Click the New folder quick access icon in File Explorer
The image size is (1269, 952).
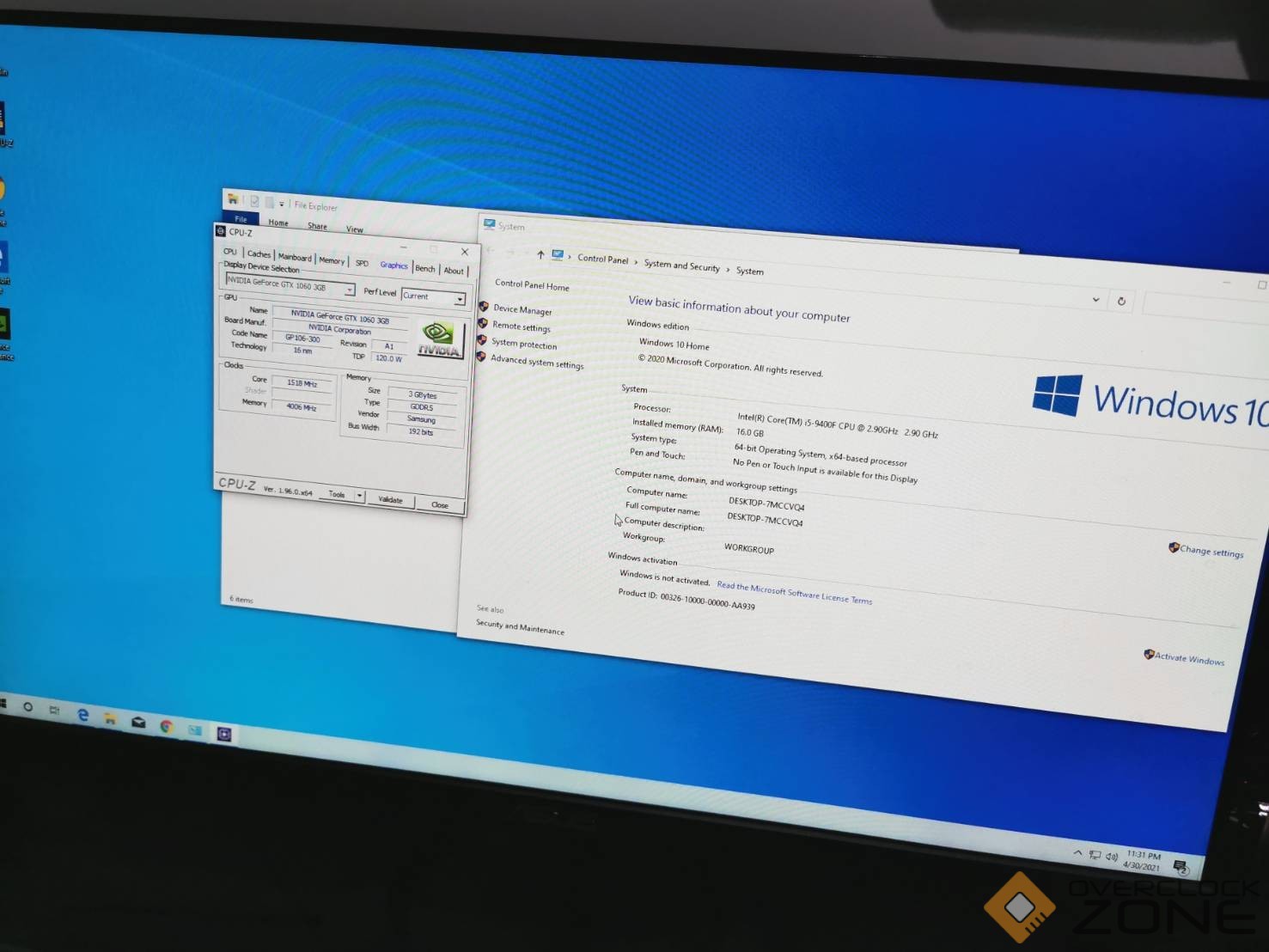[269, 203]
